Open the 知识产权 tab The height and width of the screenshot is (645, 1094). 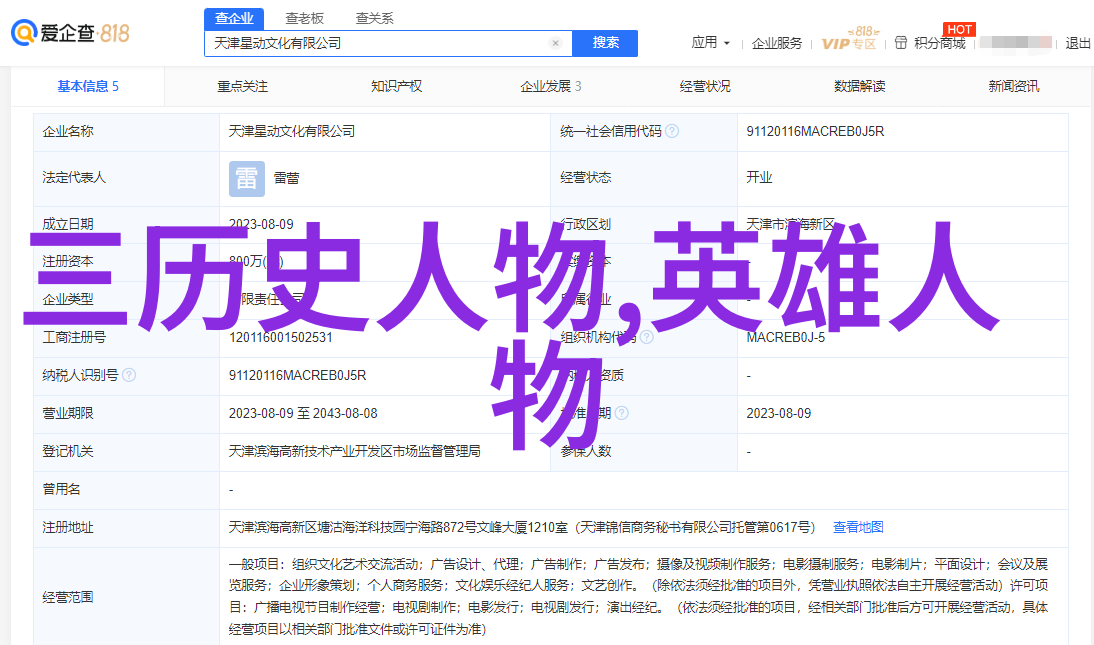pyautogui.click(x=396, y=87)
